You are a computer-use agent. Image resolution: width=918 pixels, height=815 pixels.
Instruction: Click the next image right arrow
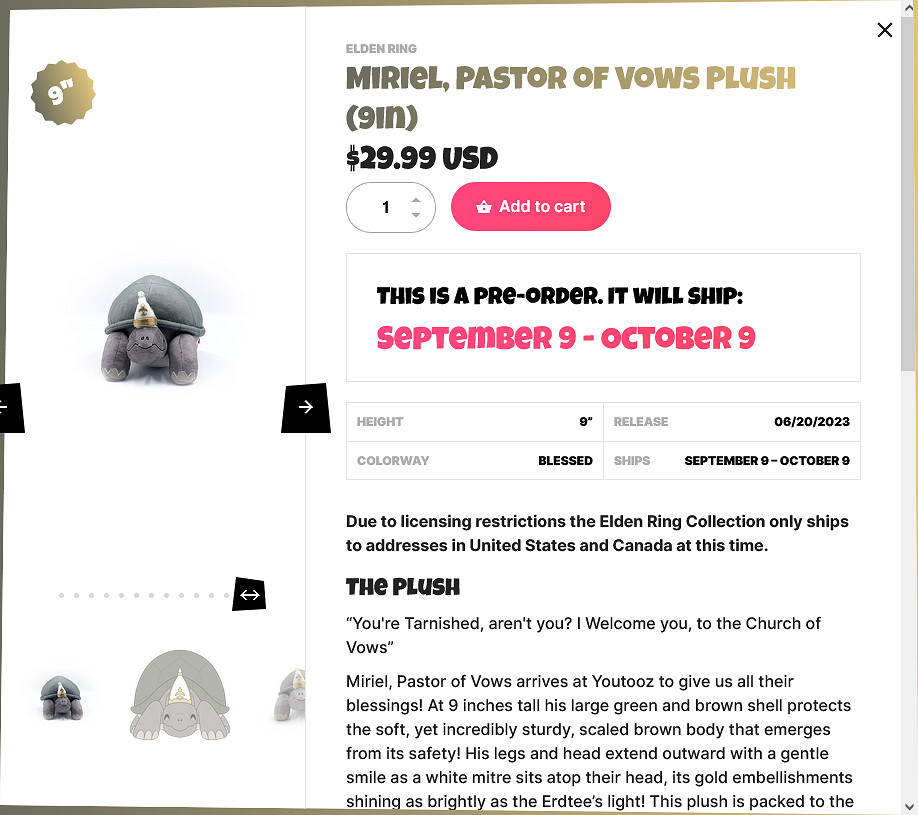pos(306,408)
